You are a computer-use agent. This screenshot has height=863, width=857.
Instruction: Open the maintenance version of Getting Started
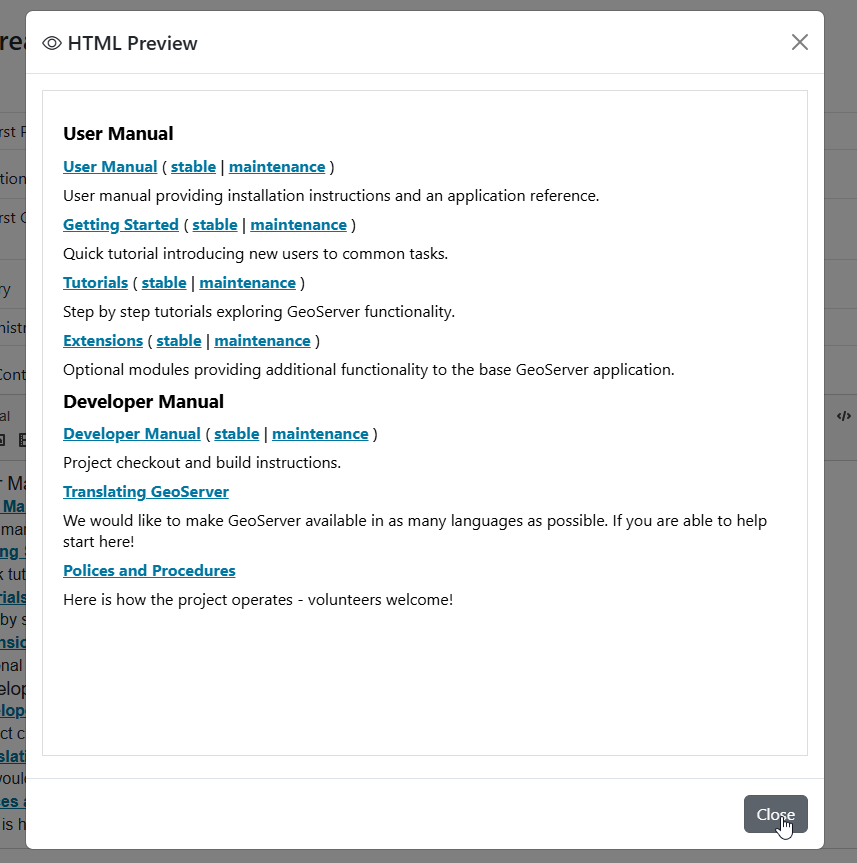(298, 225)
